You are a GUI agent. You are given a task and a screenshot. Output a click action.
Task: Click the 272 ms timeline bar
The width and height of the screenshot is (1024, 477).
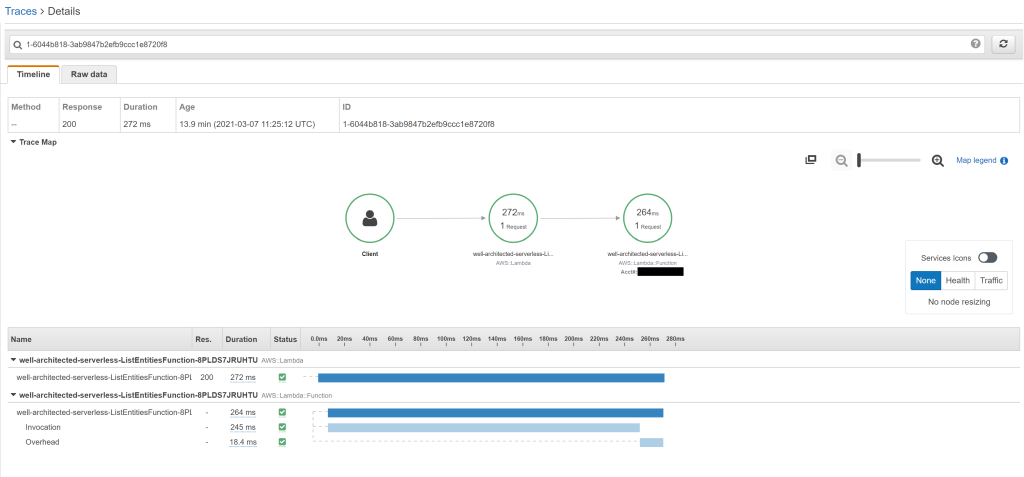(491, 378)
